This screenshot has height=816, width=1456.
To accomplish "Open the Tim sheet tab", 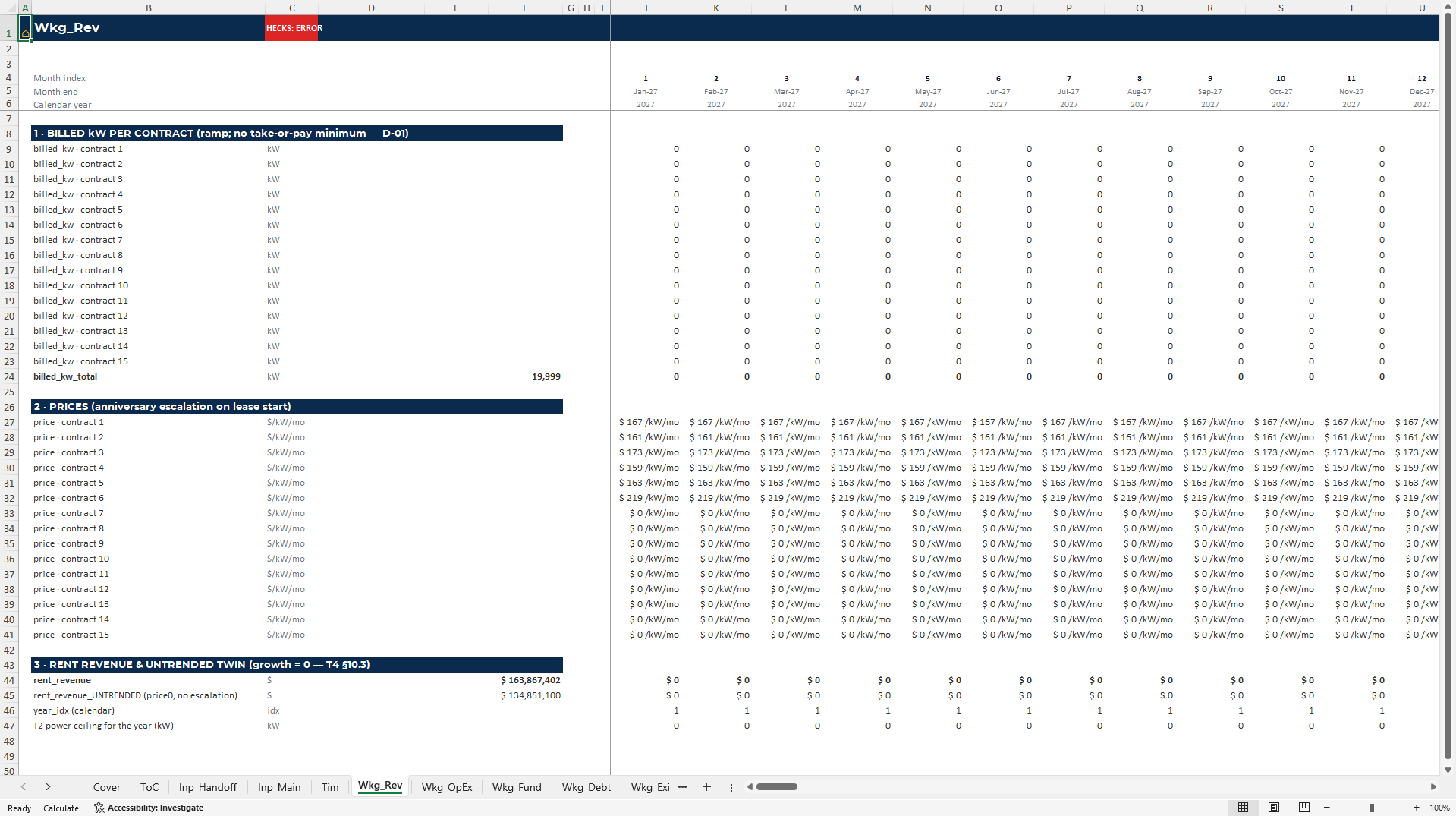I will point(330,787).
